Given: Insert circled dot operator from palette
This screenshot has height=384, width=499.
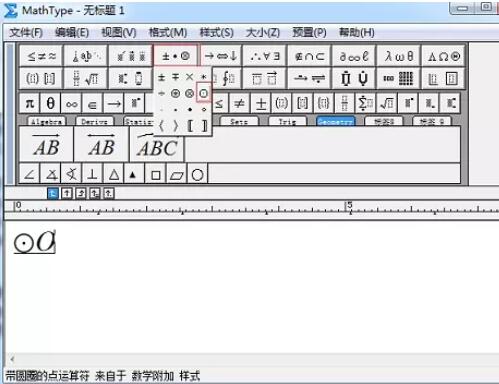Looking at the screenshot, I should coord(204,94).
